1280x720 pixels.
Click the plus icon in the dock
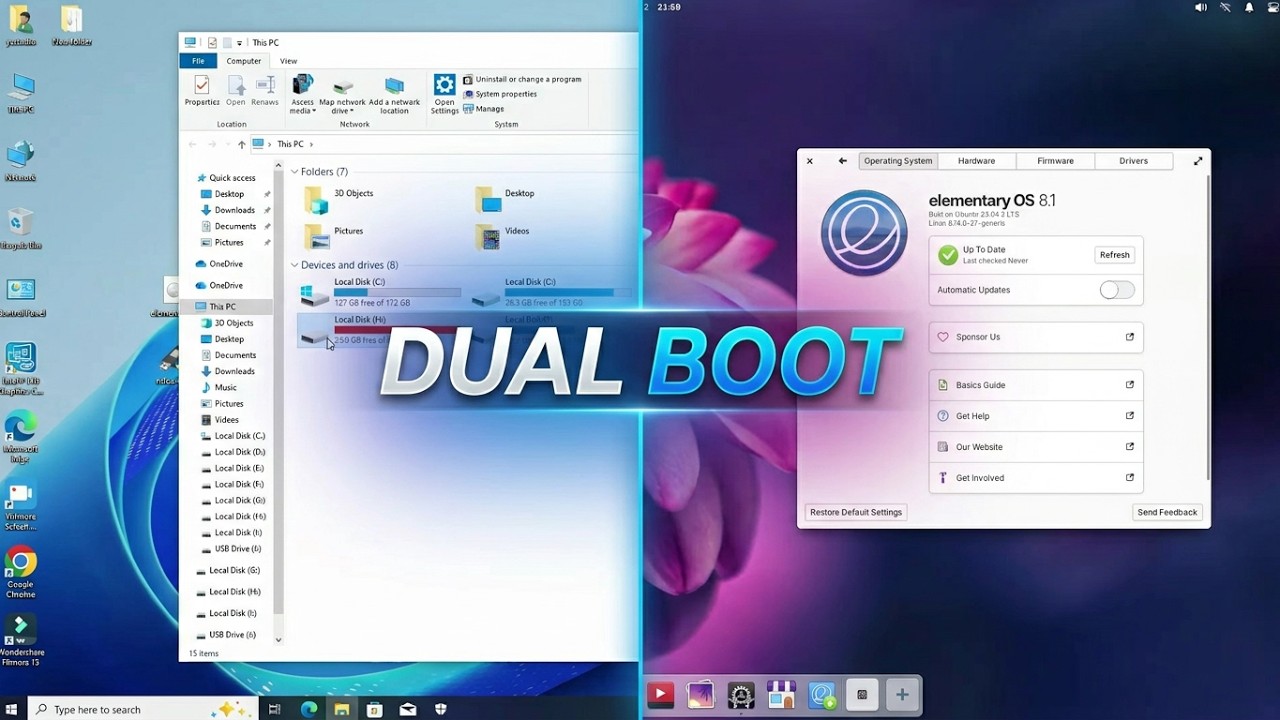(x=902, y=694)
